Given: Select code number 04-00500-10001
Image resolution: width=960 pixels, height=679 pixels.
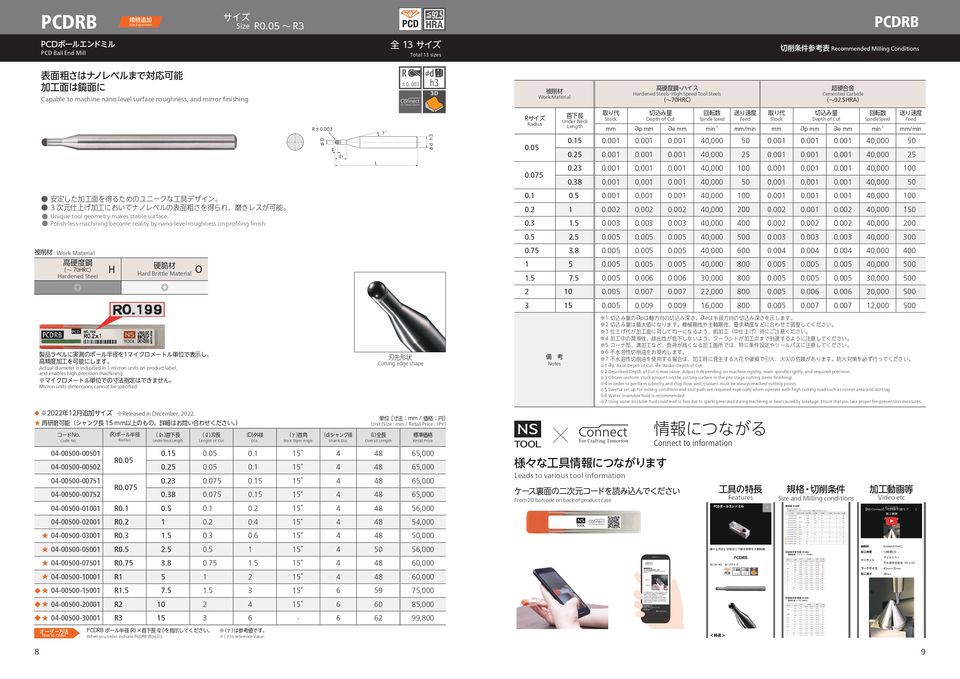Looking at the screenshot, I should (75, 577).
